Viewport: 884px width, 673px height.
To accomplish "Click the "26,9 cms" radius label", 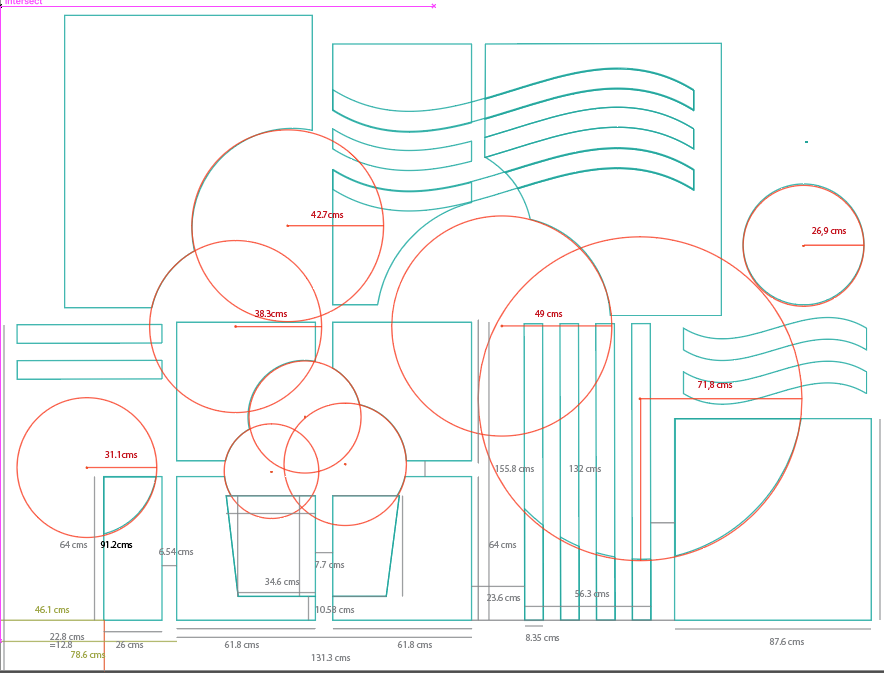I will (x=829, y=231).
